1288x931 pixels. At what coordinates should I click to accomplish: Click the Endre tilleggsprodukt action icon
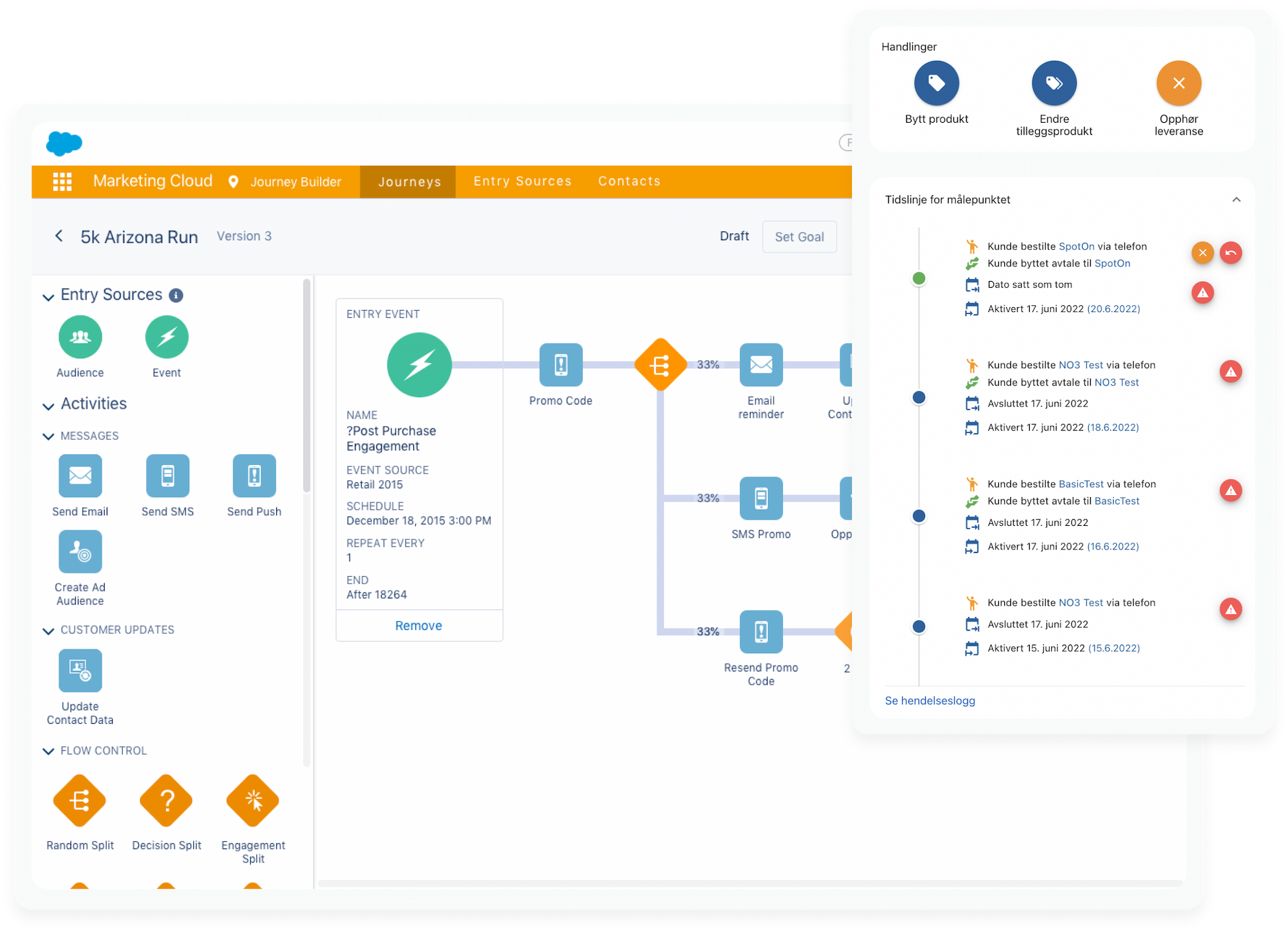pyautogui.click(x=1054, y=83)
